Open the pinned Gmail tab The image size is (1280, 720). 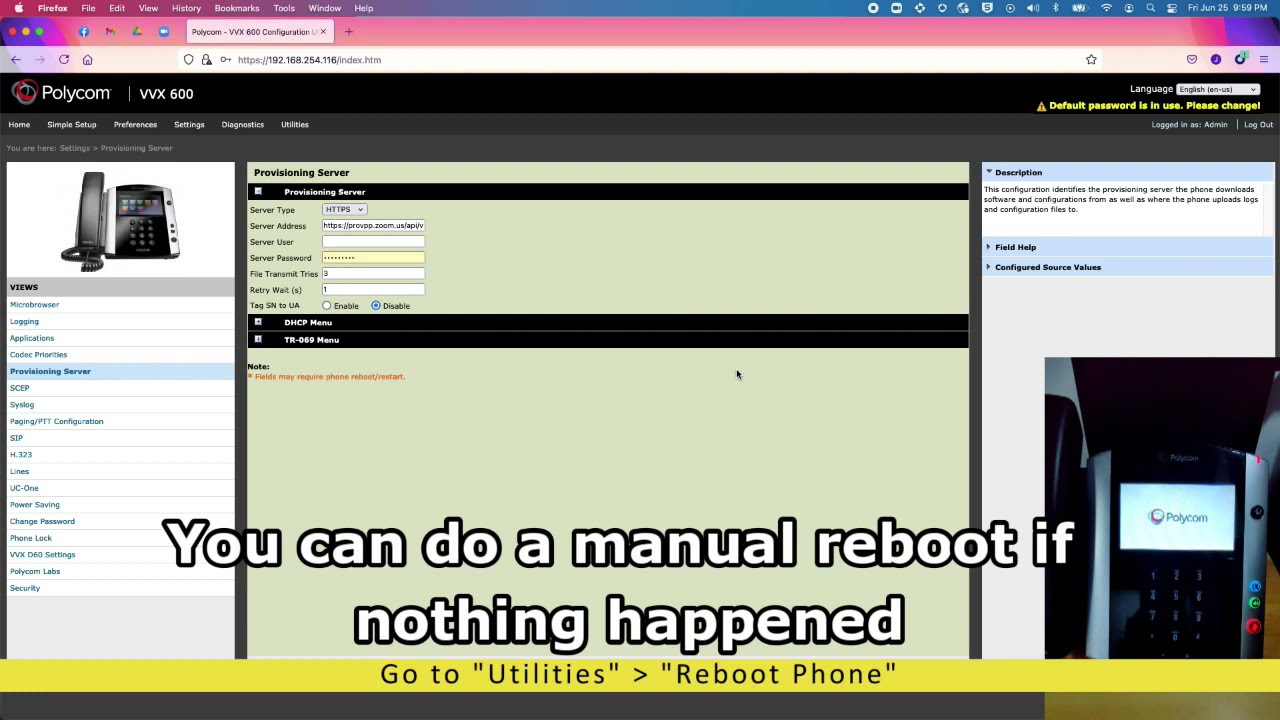tap(110, 32)
